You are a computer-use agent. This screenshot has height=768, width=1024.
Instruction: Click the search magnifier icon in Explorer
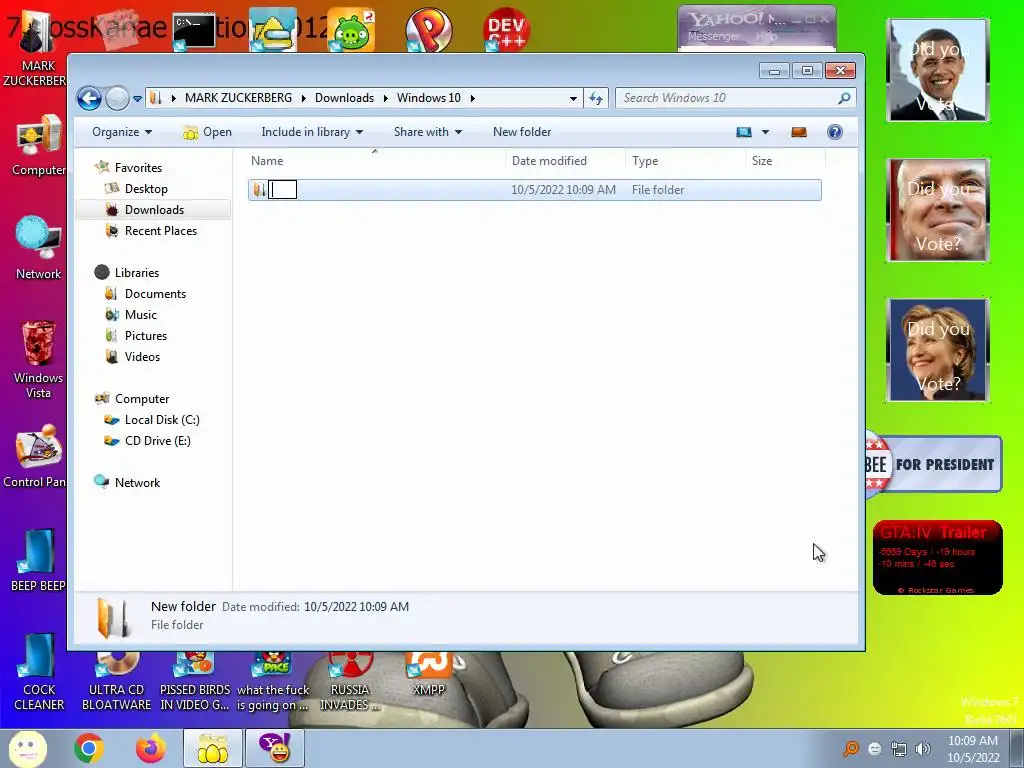[844, 98]
